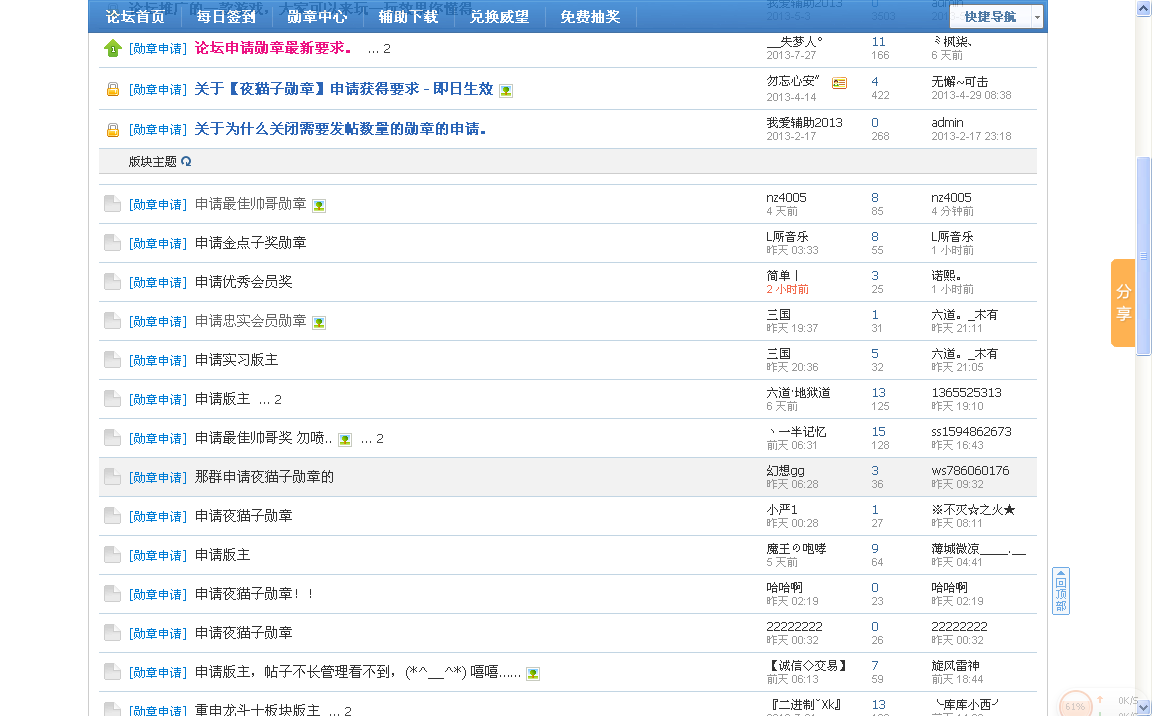Click the image attachment icon after 申请忠实会员勋章
This screenshot has width=1152, height=716.
click(x=319, y=322)
